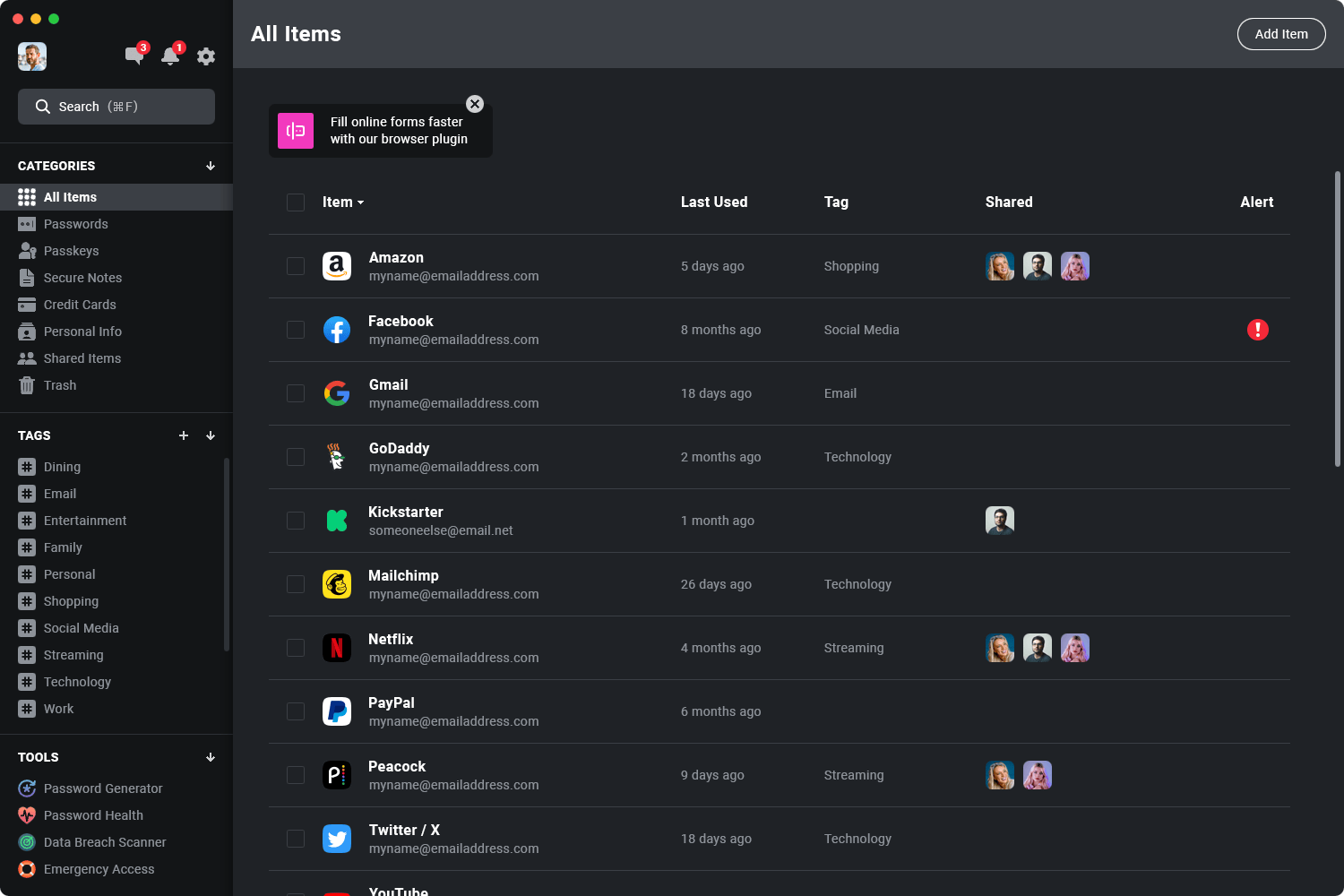Viewport: 1344px width, 896px height.
Task: Click the Peacock logo icon
Action: [x=337, y=775]
